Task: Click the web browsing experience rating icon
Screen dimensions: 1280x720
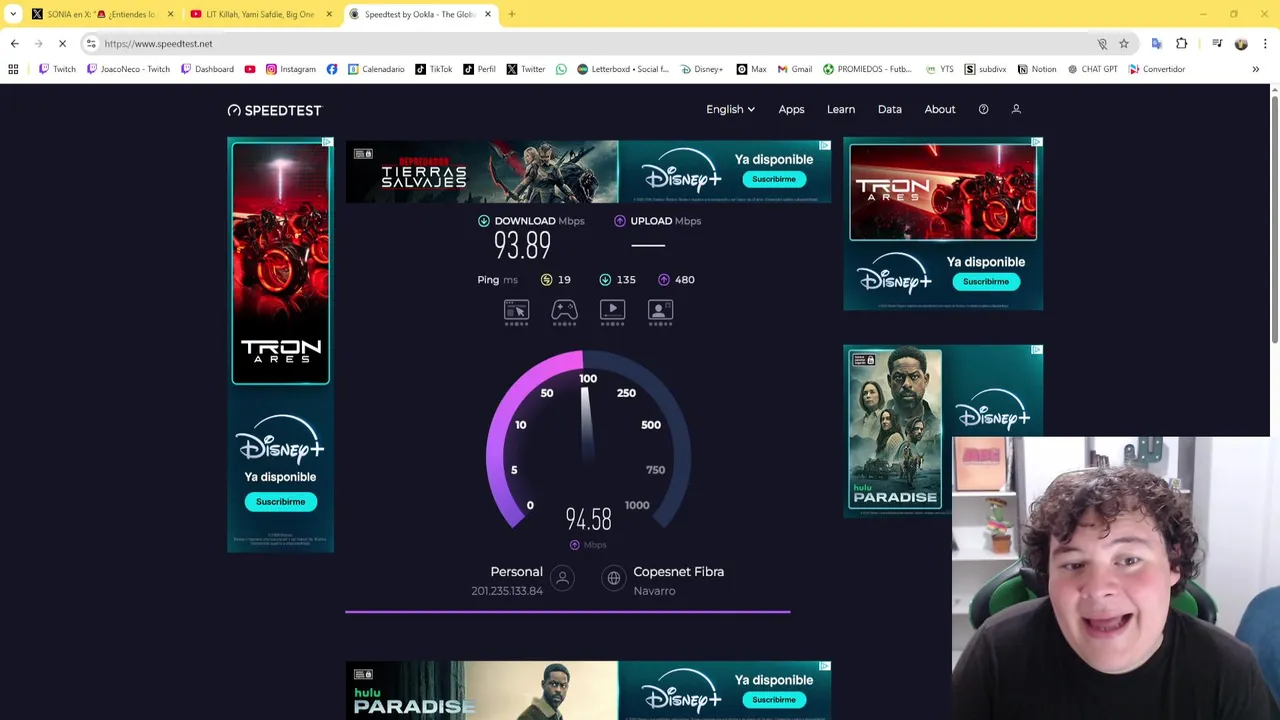Action: point(516,312)
